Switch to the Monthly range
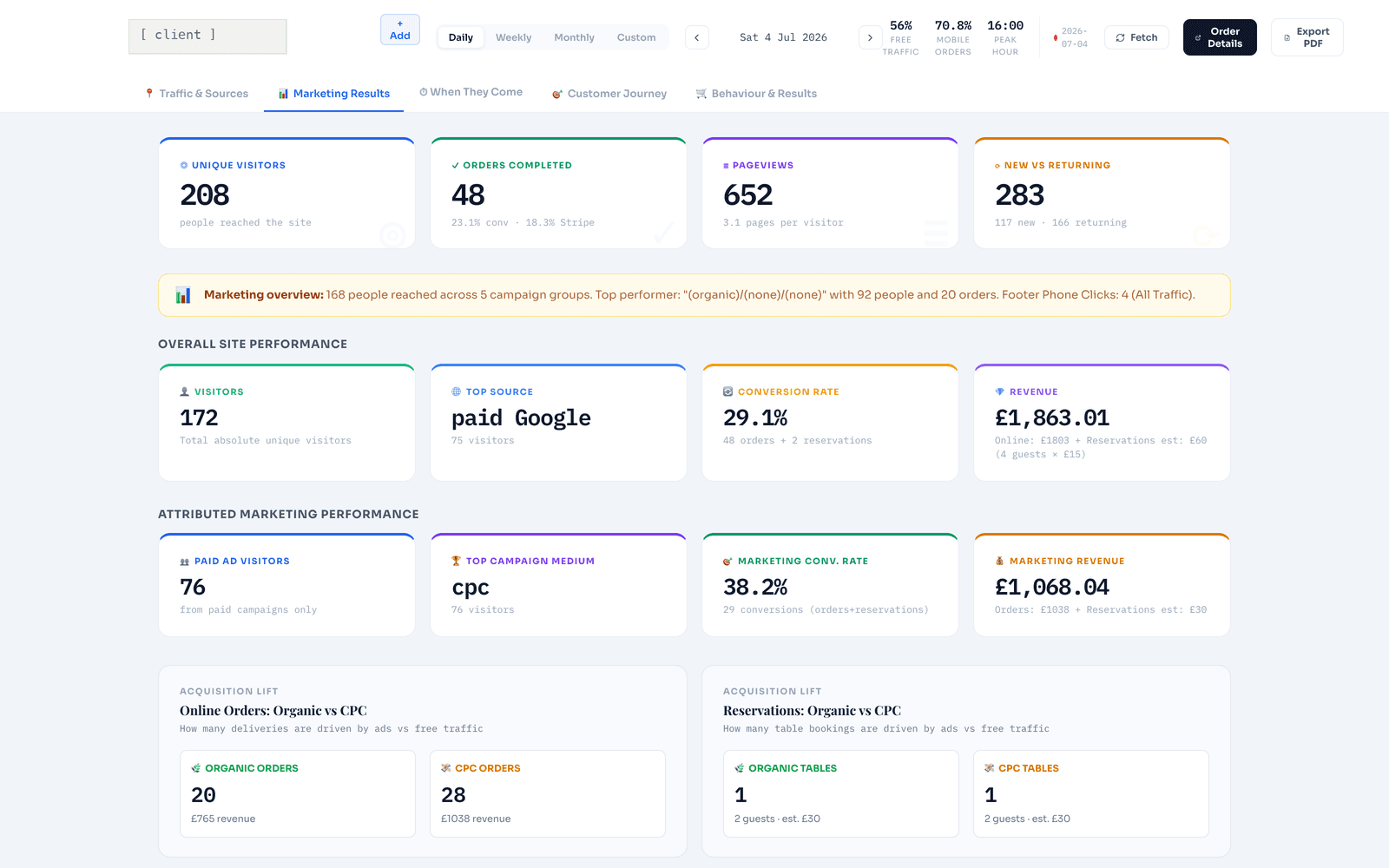 coord(574,37)
